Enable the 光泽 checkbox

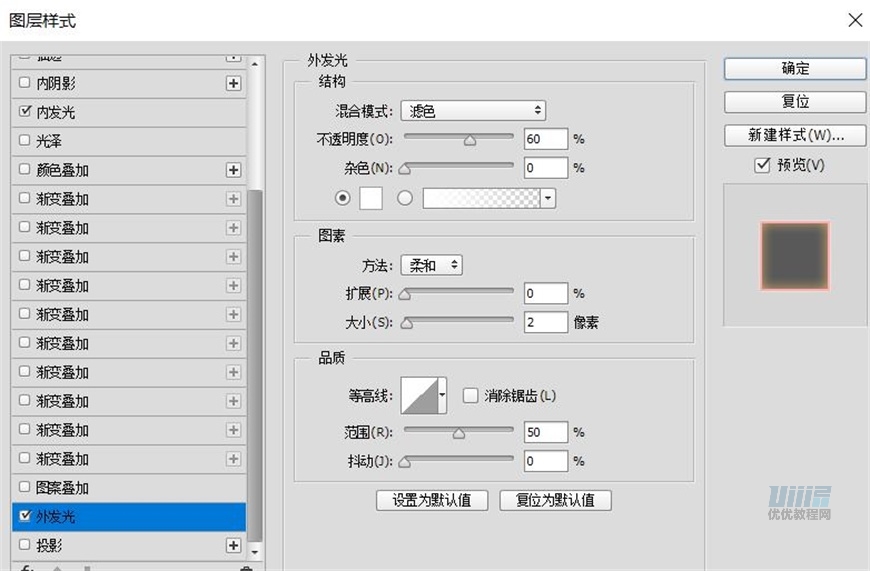tap(25, 142)
